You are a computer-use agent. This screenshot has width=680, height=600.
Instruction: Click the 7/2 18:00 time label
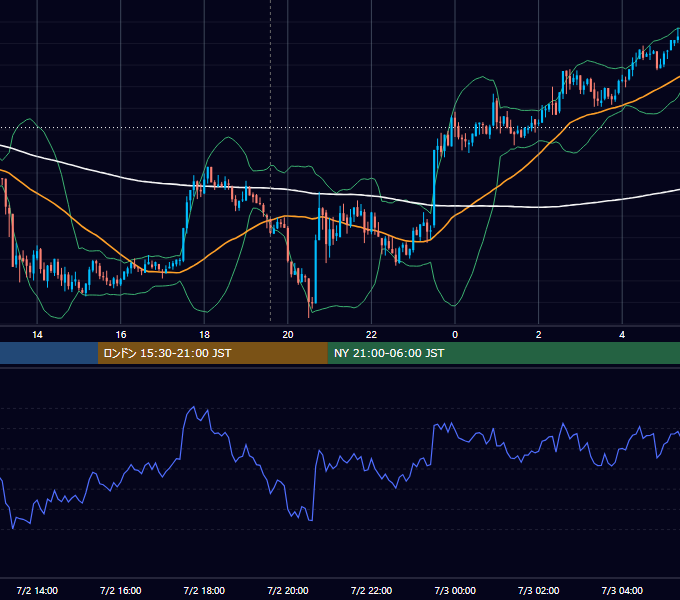click(204, 590)
